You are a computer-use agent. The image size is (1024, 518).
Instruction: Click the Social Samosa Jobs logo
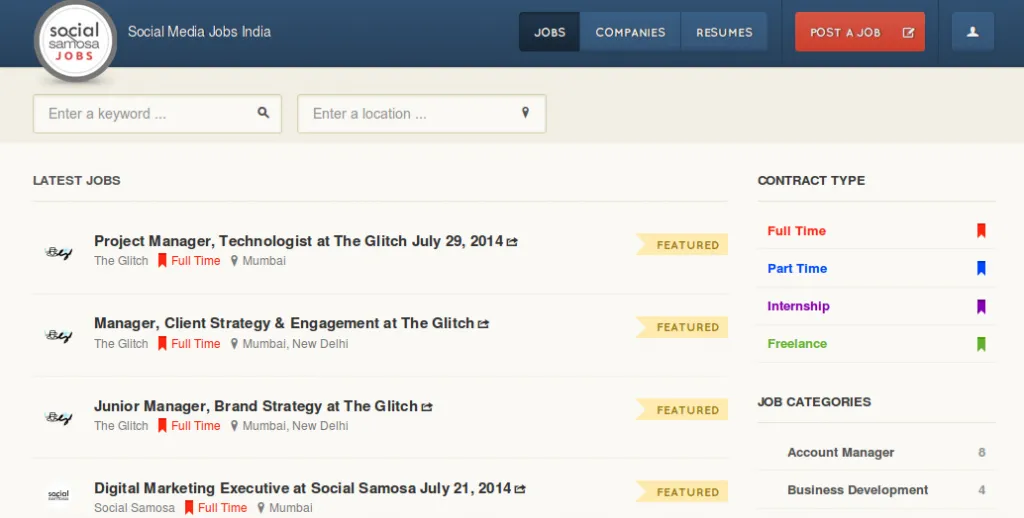75,42
